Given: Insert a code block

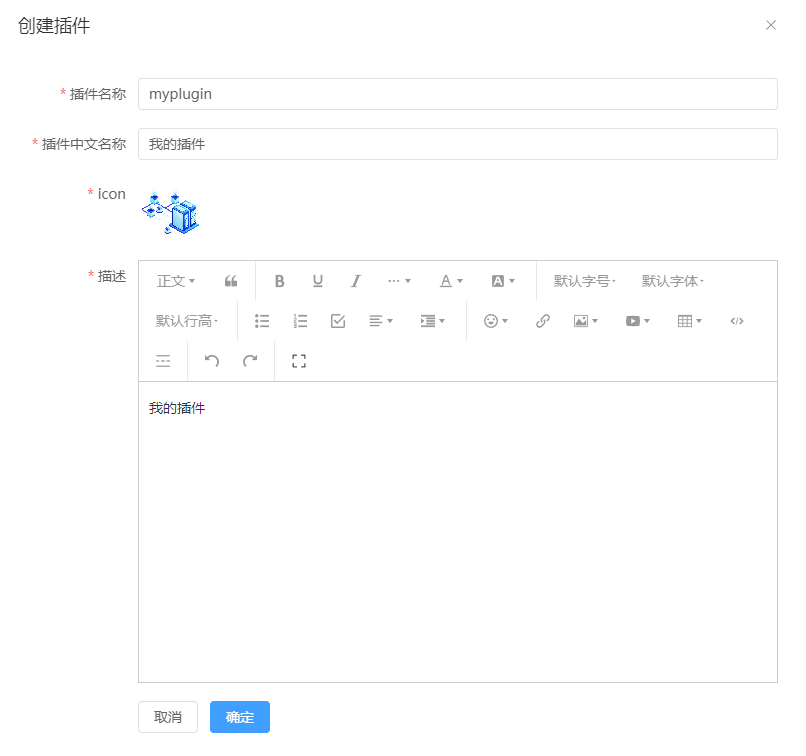Looking at the screenshot, I should click(737, 321).
